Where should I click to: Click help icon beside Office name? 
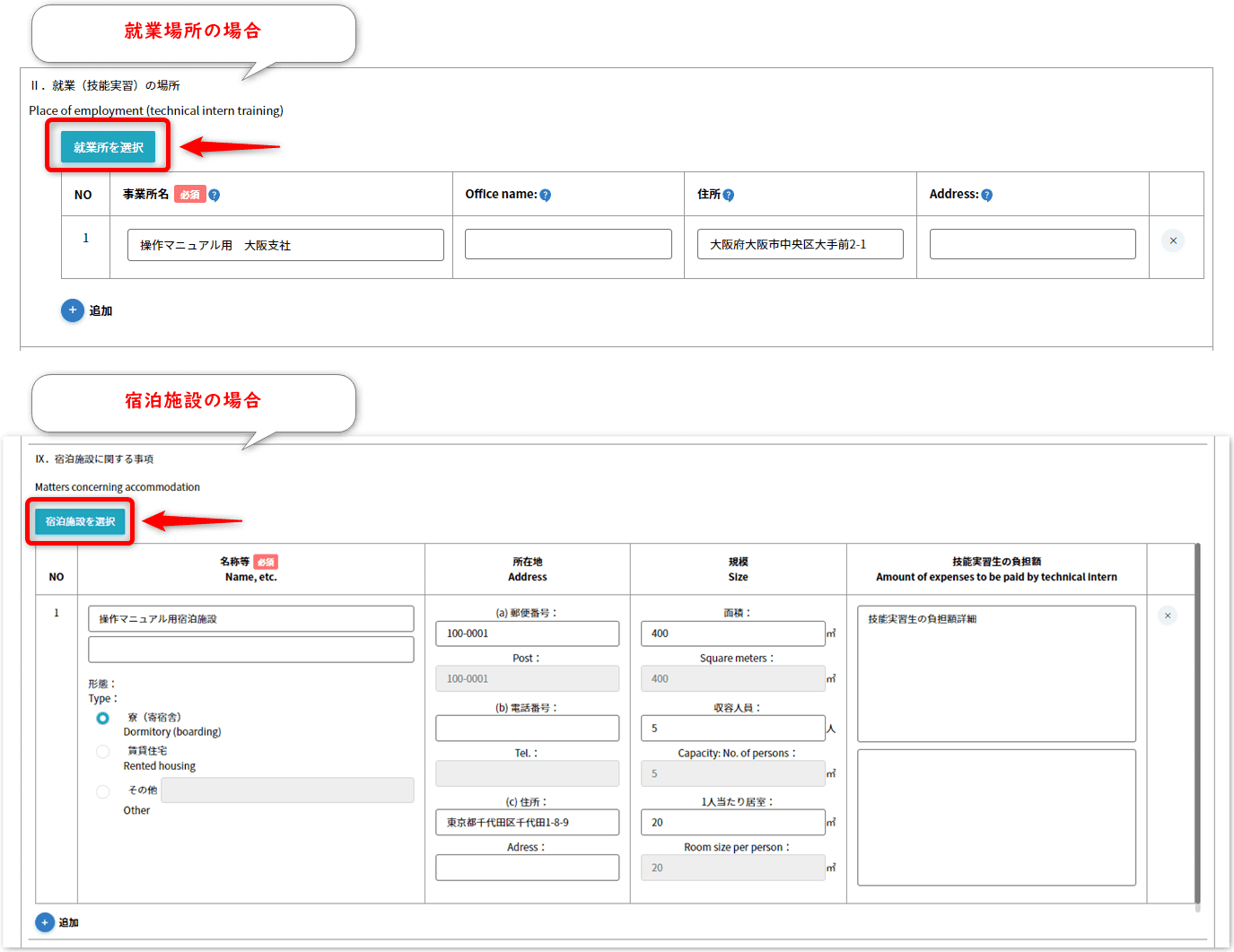point(545,195)
